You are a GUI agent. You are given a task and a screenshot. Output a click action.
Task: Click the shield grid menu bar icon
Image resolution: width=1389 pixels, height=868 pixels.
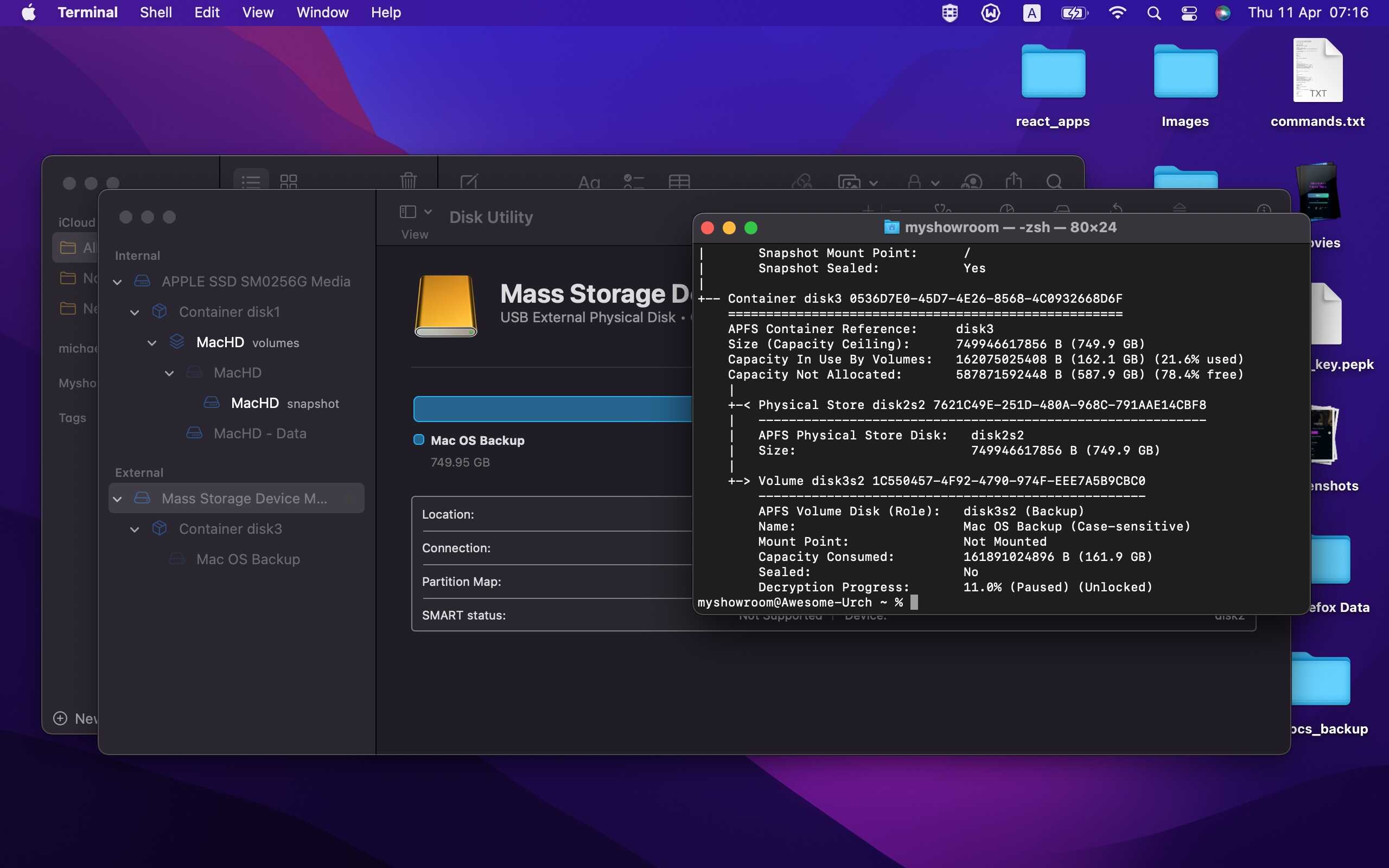tap(950, 12)
